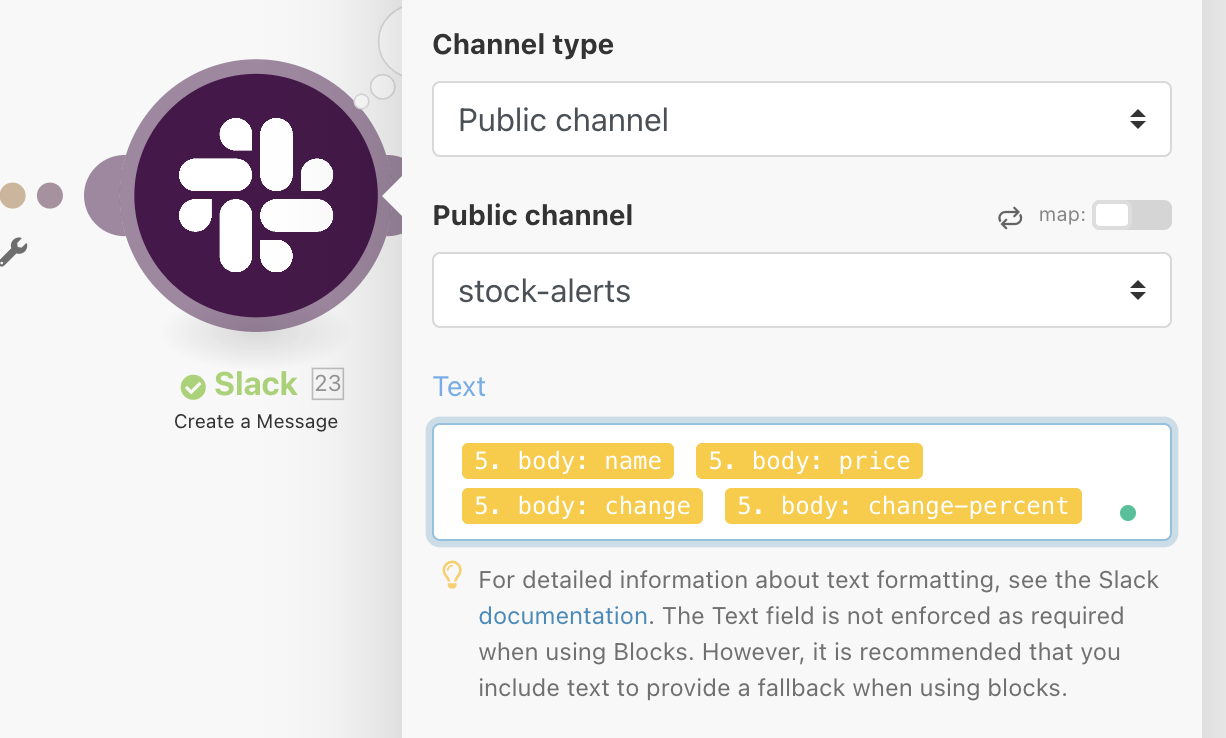The image size is (1226, 738).
Task: Open the stock-alerts channel dropdown
Action: tap(801, 290)
